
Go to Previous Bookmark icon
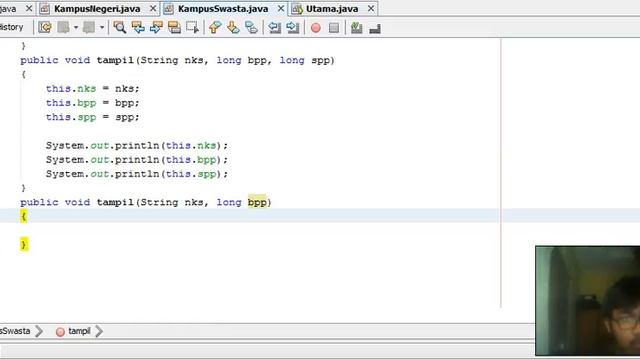pos(215,27)
